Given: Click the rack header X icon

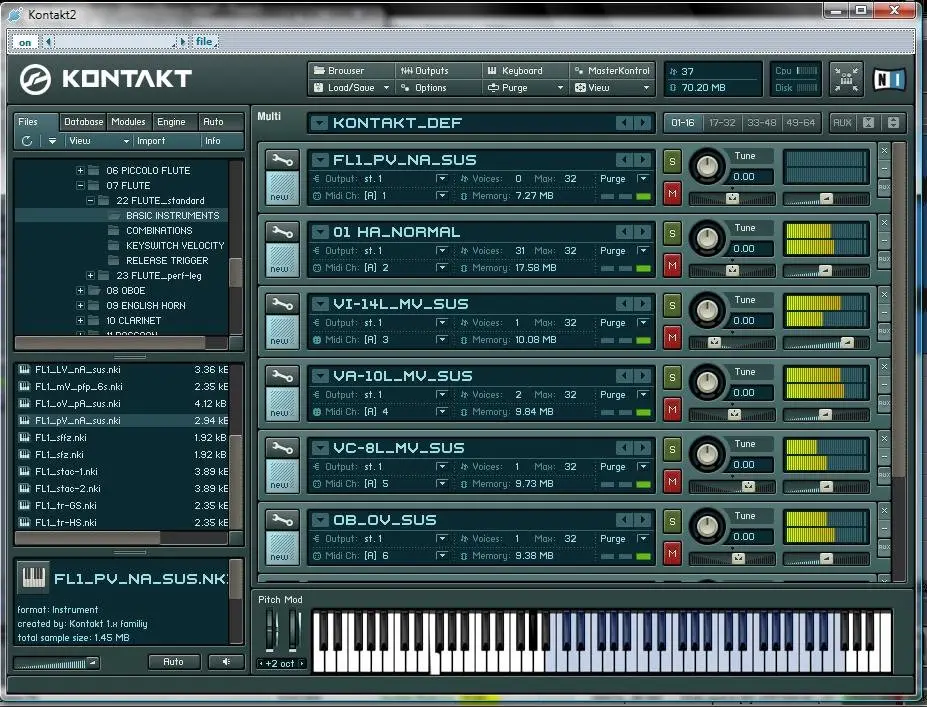Looking at the screenshot, I should (x=868, y=122).
